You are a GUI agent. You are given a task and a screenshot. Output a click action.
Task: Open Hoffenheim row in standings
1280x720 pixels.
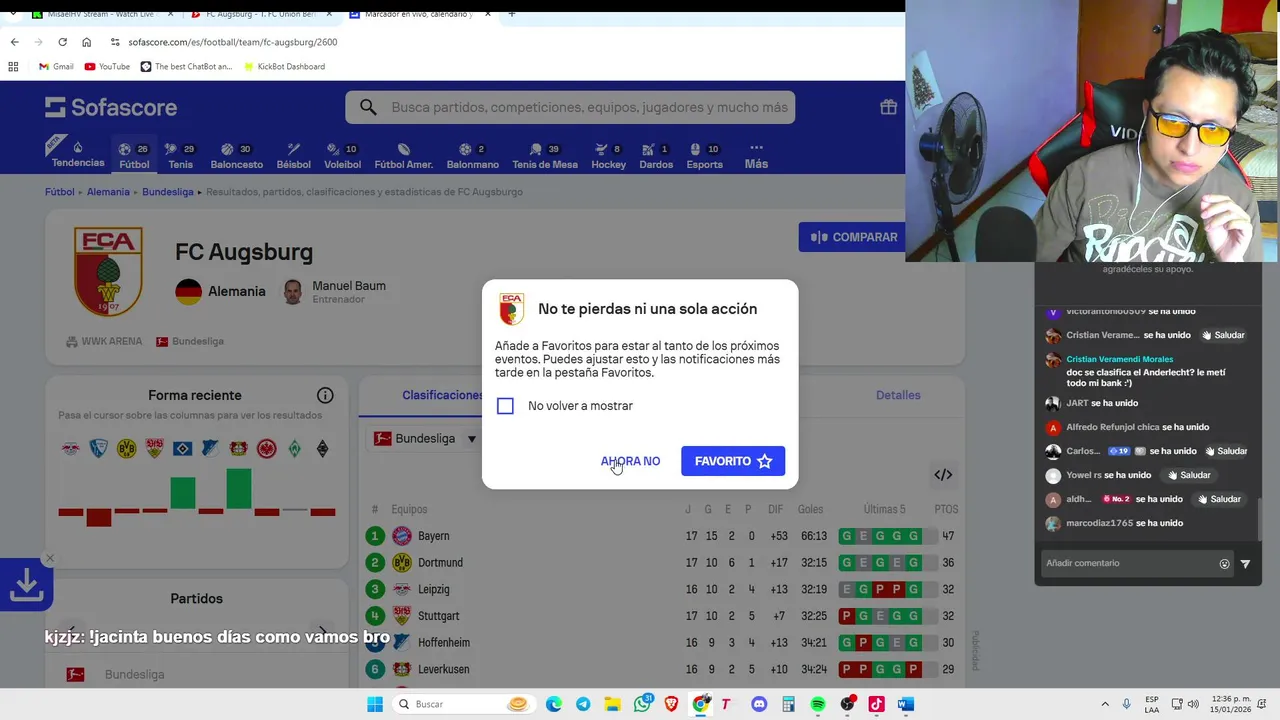coord(662,643)
